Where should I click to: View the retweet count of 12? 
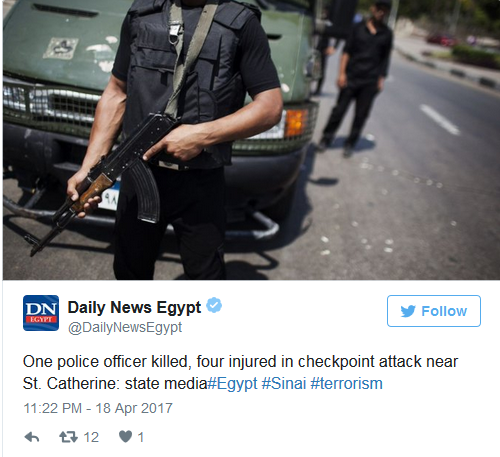[x=91, y=437]
